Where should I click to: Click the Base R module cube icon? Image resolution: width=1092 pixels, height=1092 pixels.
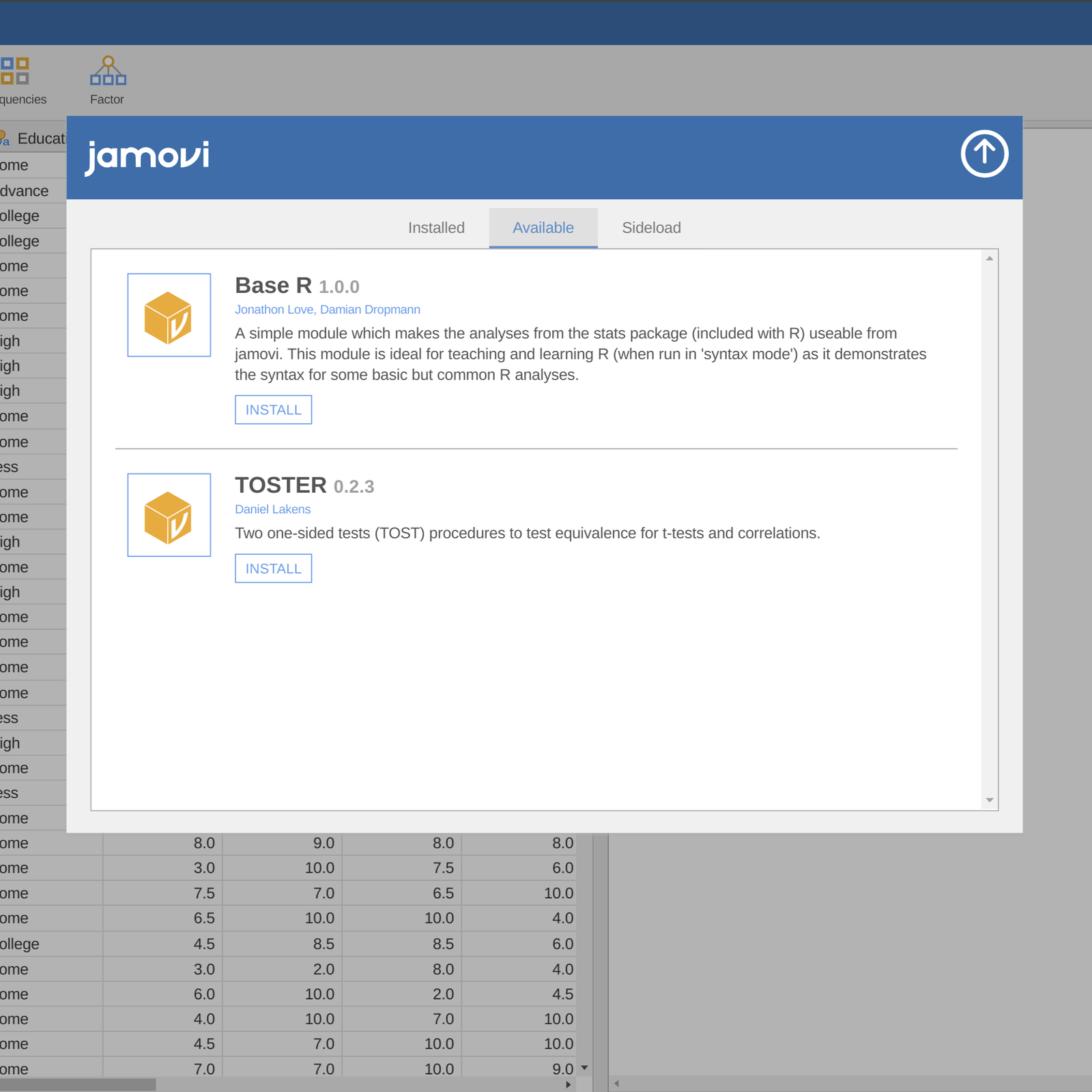coord(169,315)
